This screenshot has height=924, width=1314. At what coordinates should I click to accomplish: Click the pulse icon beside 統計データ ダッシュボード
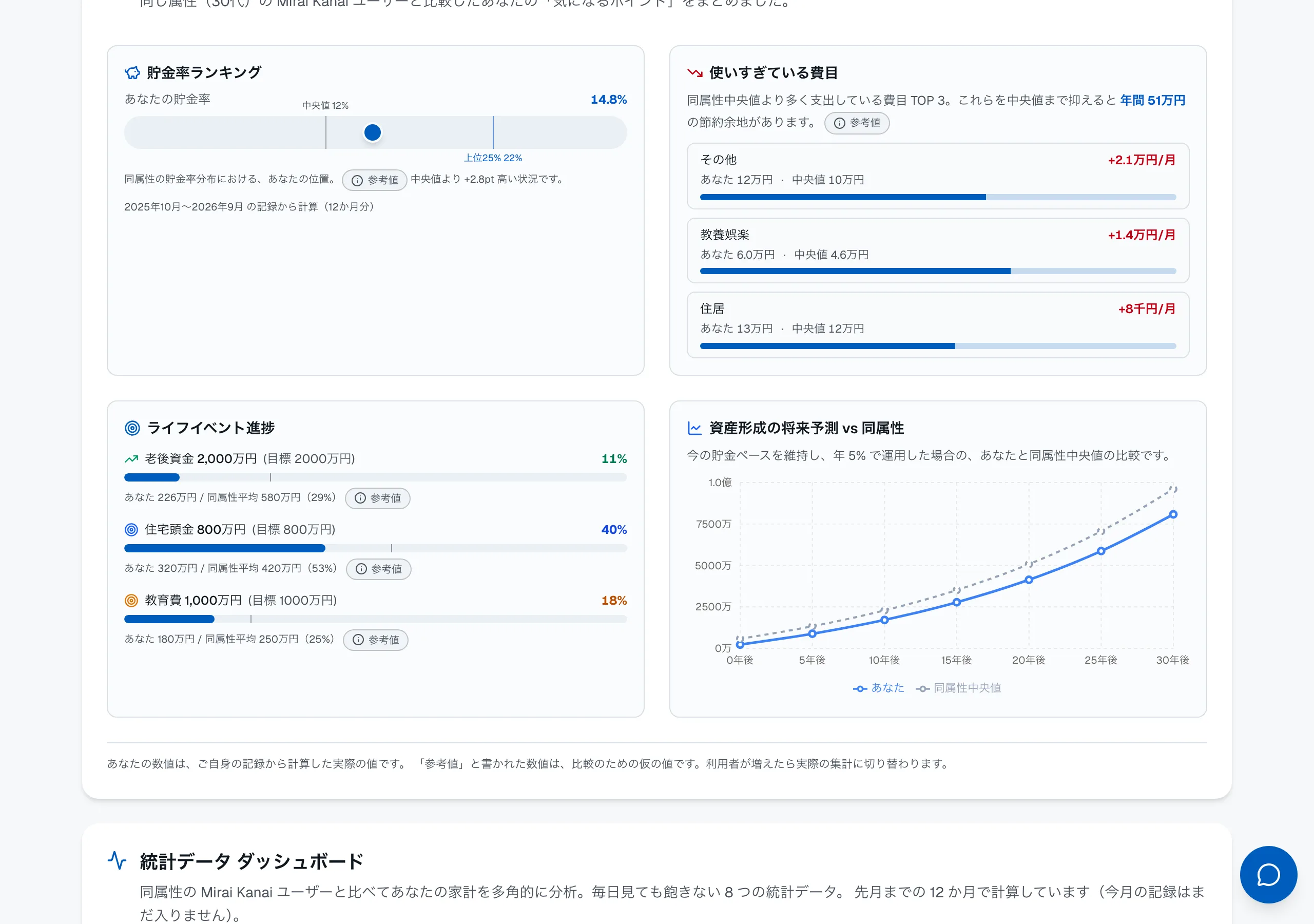click(118, 860)
